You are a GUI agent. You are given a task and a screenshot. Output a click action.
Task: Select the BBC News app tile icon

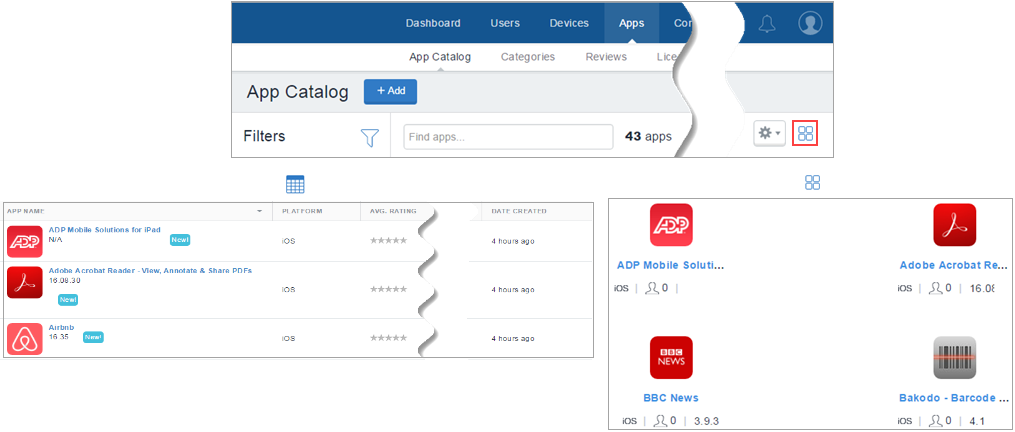671,357
